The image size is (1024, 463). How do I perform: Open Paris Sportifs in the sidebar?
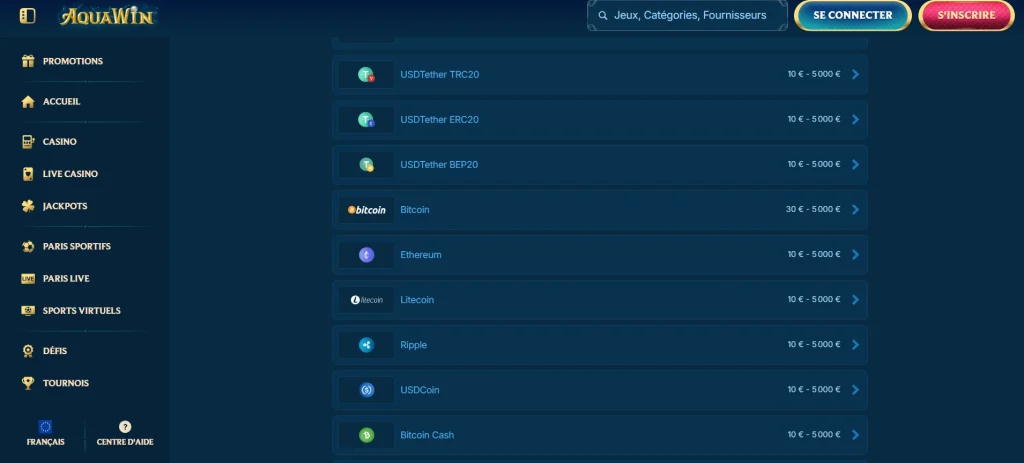[76, 247]
